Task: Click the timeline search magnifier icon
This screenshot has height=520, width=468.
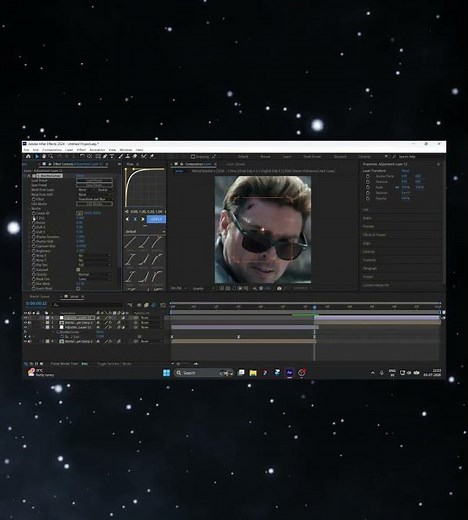Action: tap(56, 304)
